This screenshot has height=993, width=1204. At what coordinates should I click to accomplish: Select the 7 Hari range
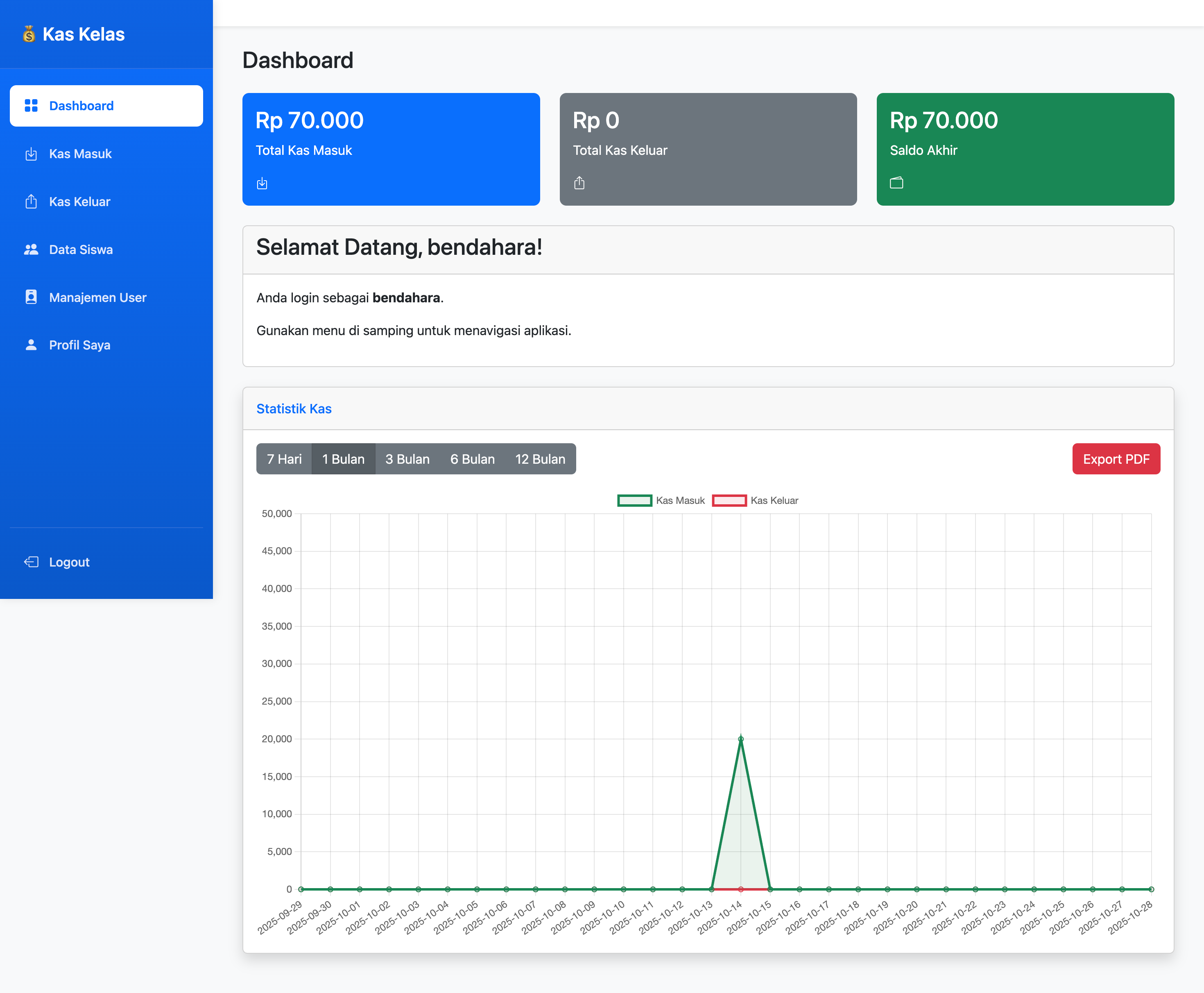[284, 459]
